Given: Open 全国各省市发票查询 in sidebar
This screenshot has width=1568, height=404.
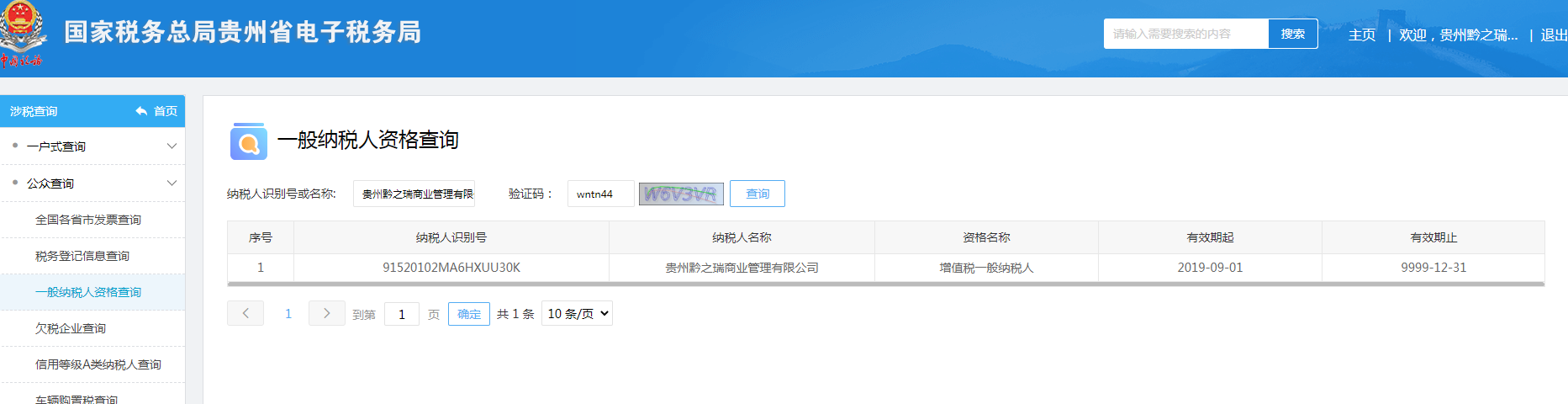Looking at the screenshot, I should [88, 220].
